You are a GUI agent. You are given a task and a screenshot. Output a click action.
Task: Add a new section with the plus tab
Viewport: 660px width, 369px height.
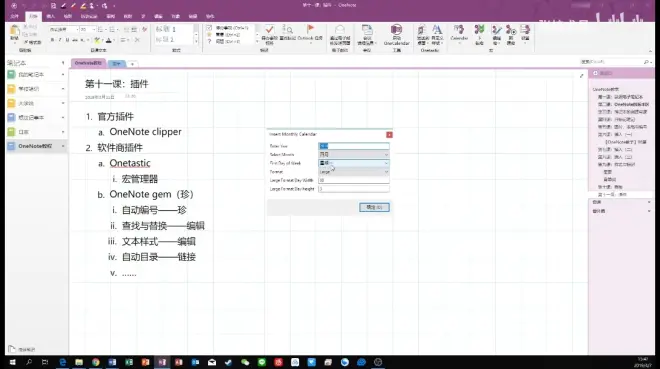[132, 64]
